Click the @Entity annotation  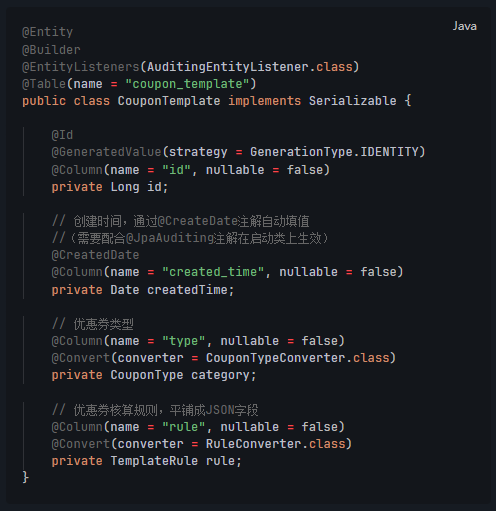pos(47,32)
